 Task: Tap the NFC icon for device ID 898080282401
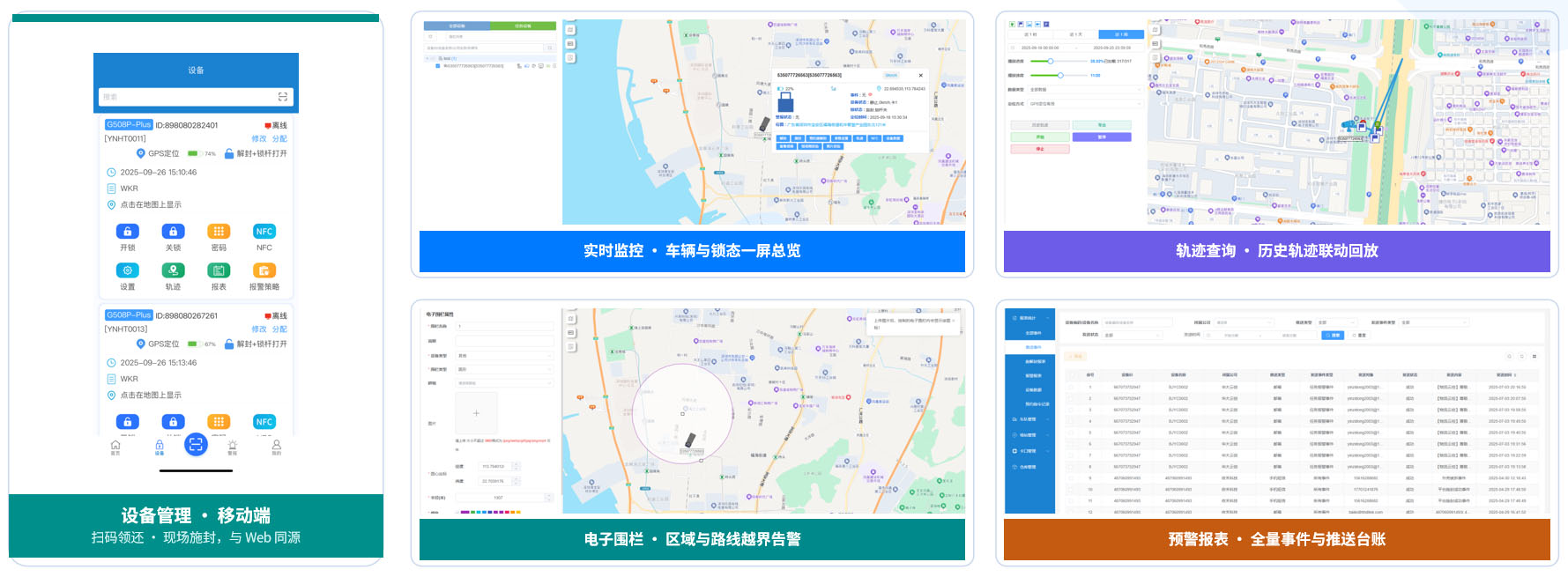point(264,232)
